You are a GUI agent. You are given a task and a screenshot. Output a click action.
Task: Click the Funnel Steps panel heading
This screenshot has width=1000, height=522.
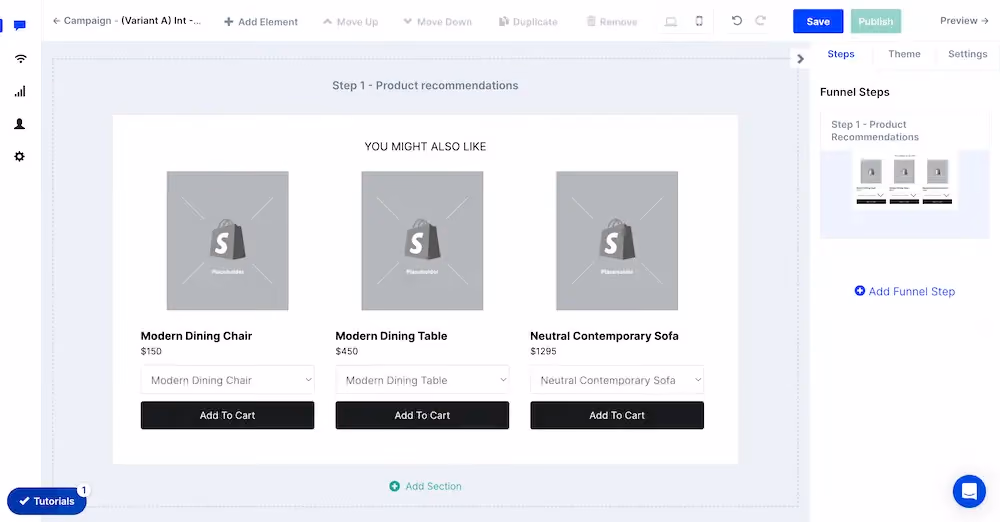(x=855, y=92)
